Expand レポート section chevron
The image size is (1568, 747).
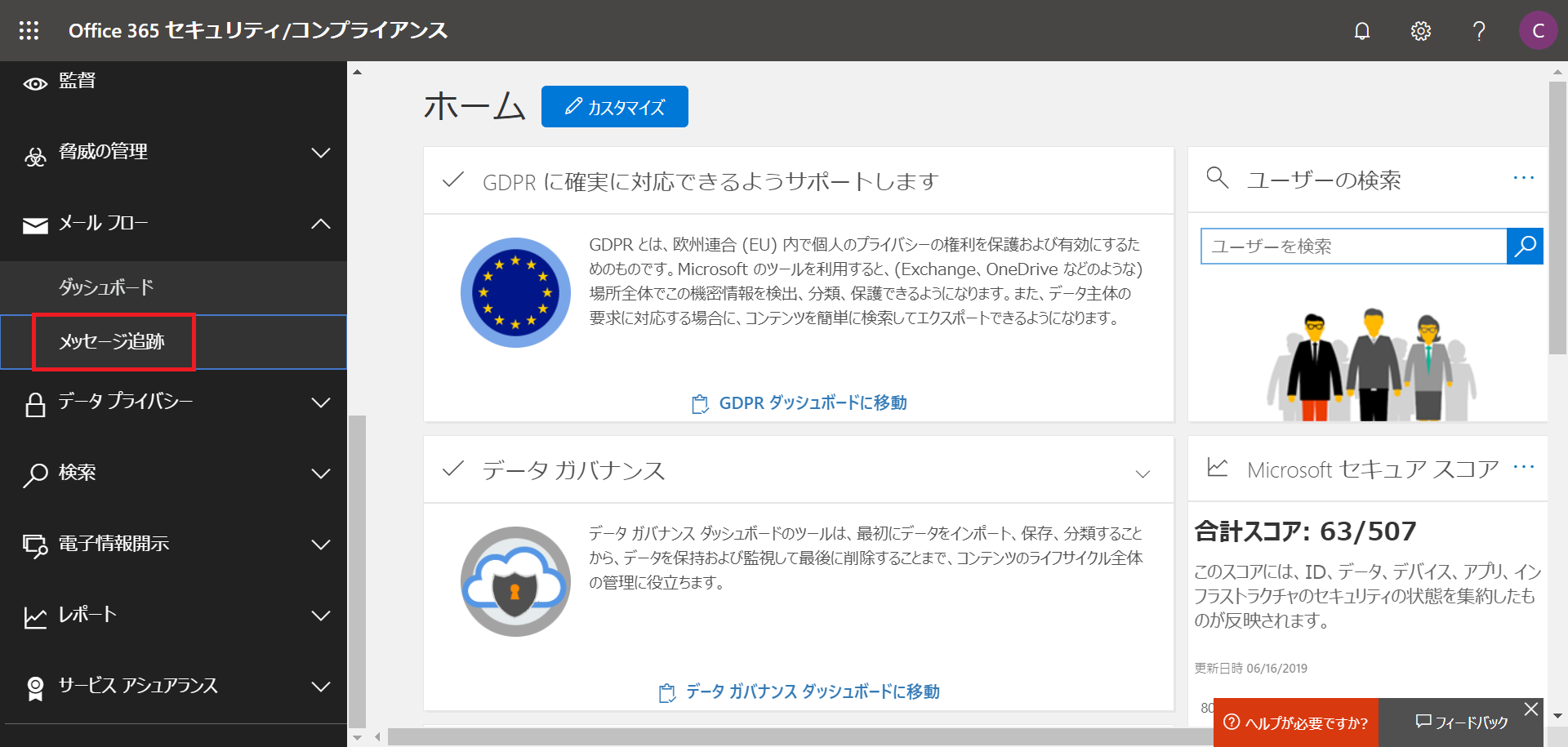[x=321, y=616]
